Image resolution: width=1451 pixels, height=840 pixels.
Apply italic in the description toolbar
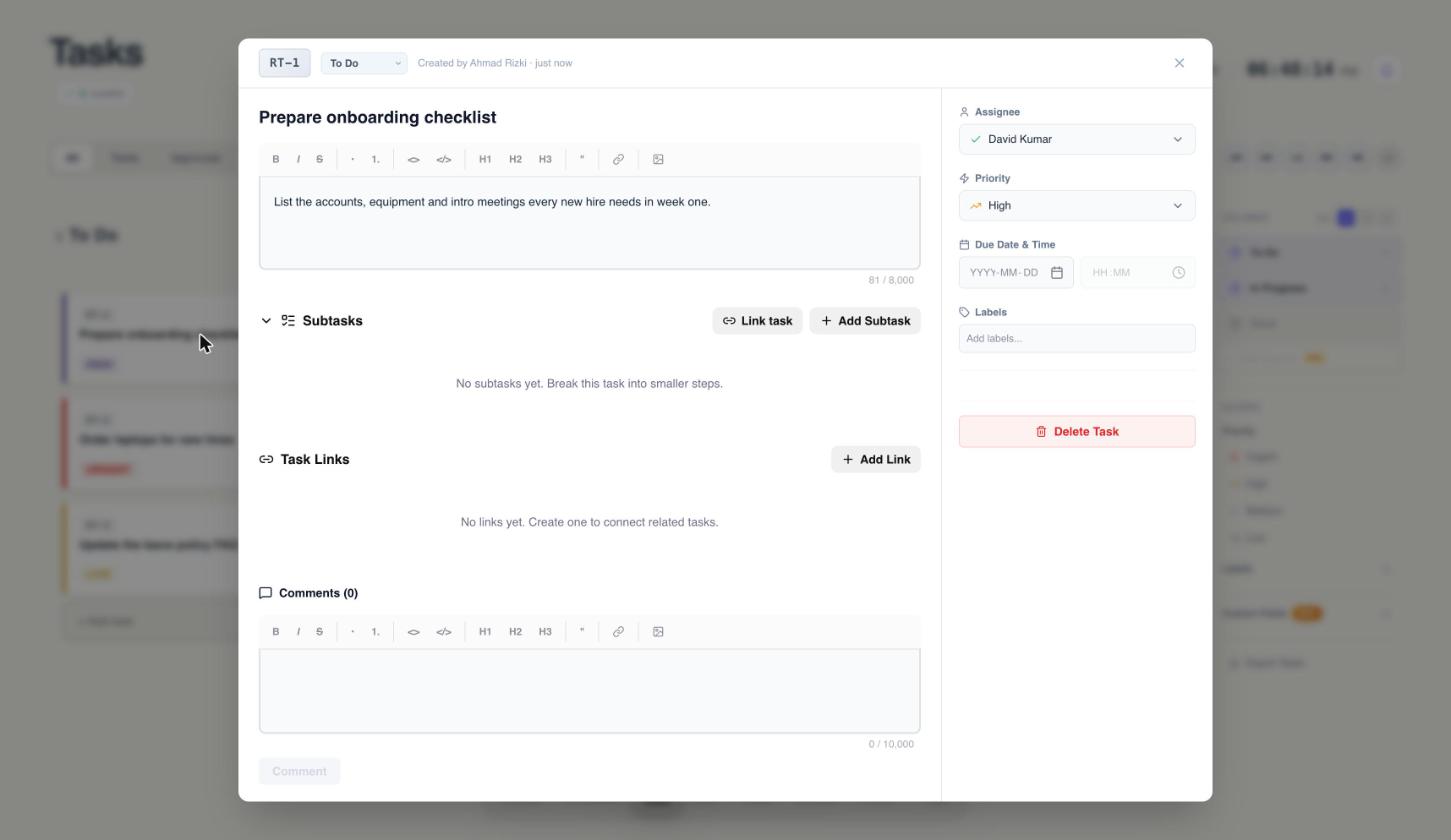coord(298,159)
